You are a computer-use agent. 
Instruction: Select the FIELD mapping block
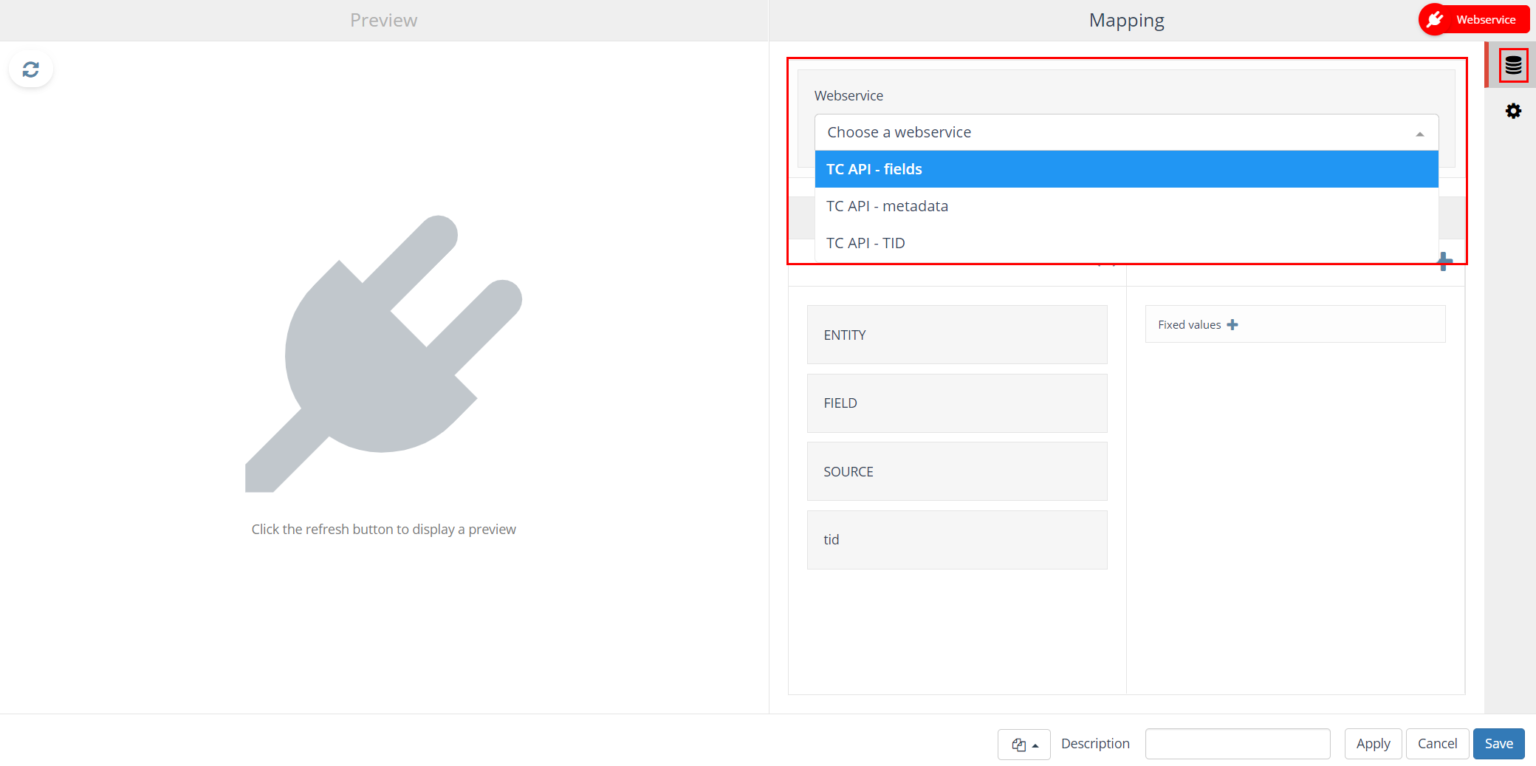[957, 403]
